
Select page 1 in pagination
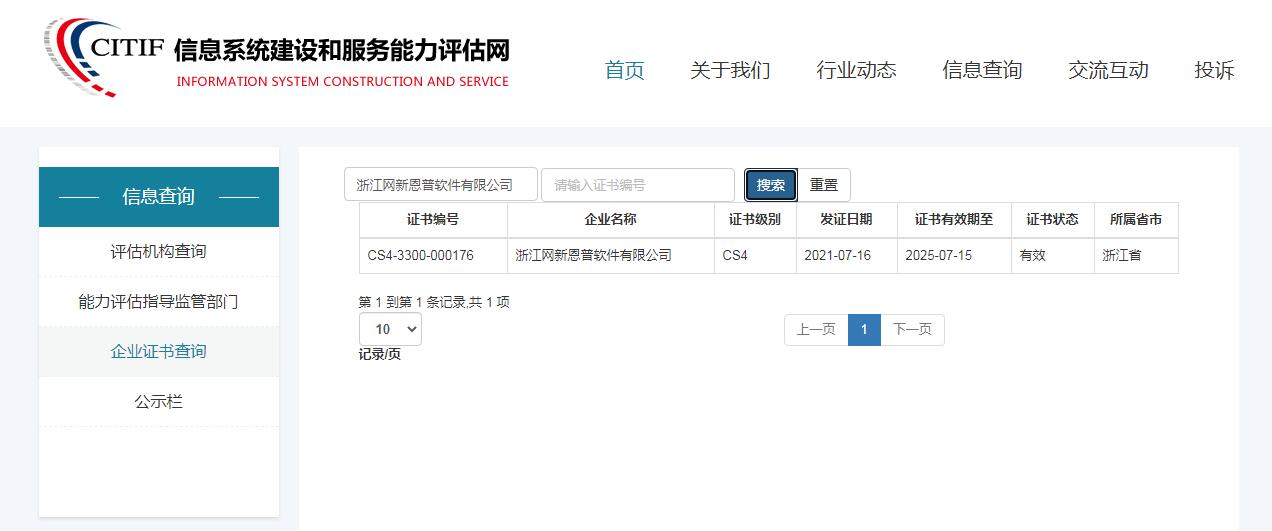click(864, 329)
